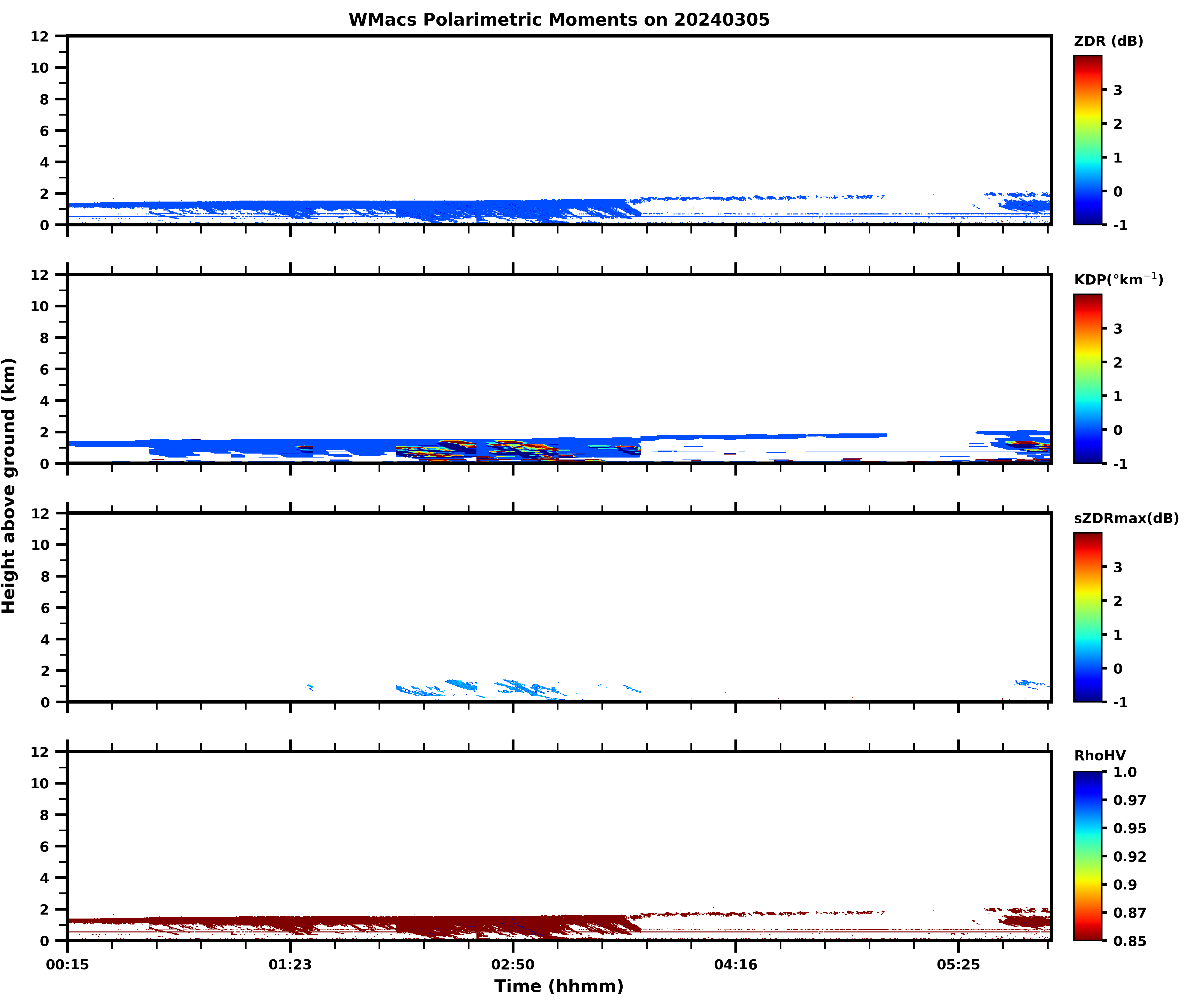Click the 0.97 tick on RhoHV colorbar

1129,800
